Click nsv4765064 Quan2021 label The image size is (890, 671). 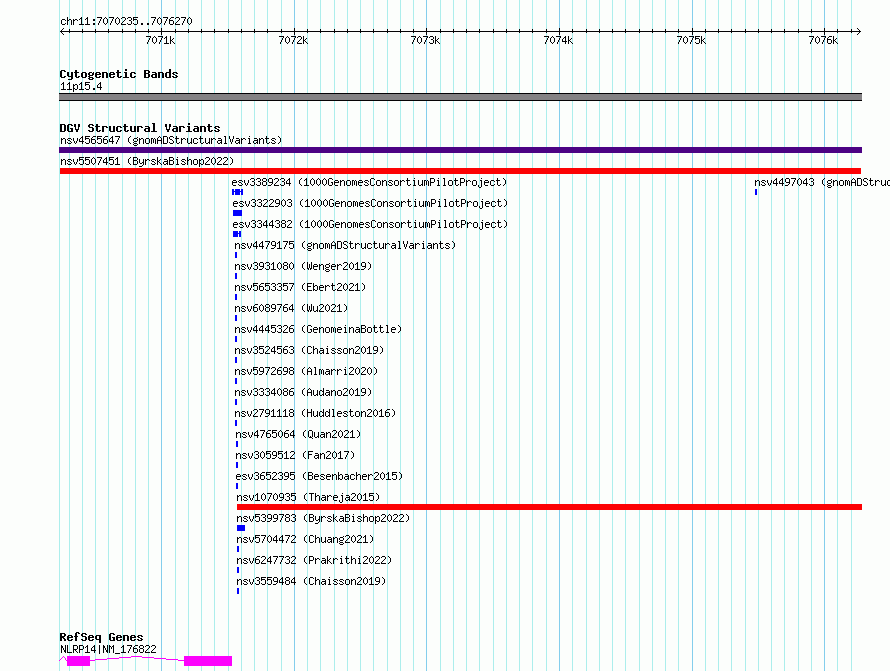tap(298, 434)
